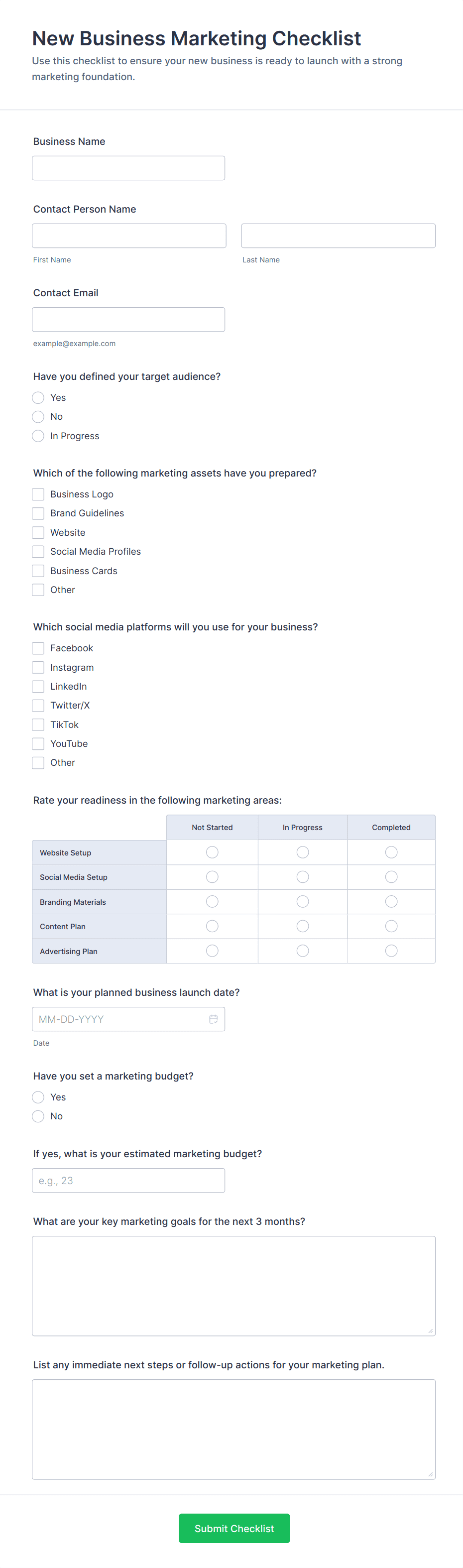
Task: Click the Submit Checklist button
Action: coord(234,1529)
